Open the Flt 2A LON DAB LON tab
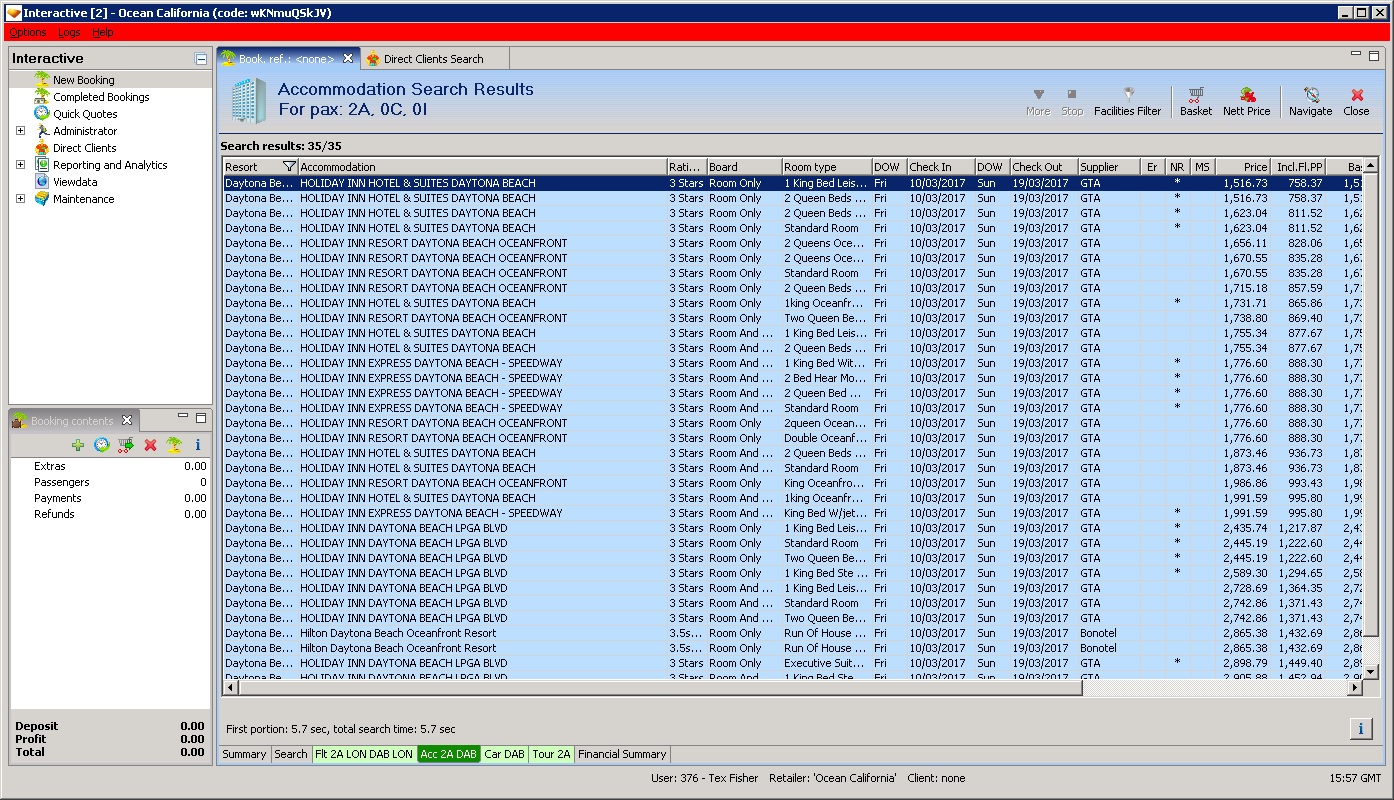The height and width of the screenshot is (800, 1394). [364, 754]
